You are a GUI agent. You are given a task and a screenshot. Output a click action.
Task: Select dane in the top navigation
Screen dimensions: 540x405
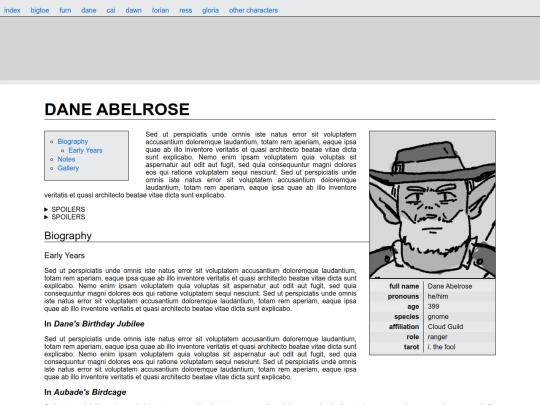89,10
